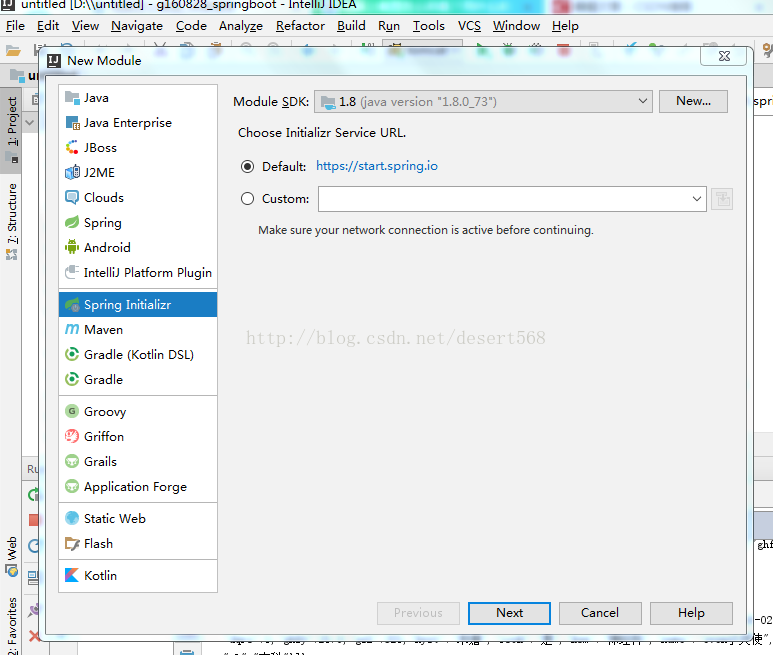The image size is (773, 655).
Task: Click the Application Forge icon
Action: pyautogui.click(x=72, y=486)
